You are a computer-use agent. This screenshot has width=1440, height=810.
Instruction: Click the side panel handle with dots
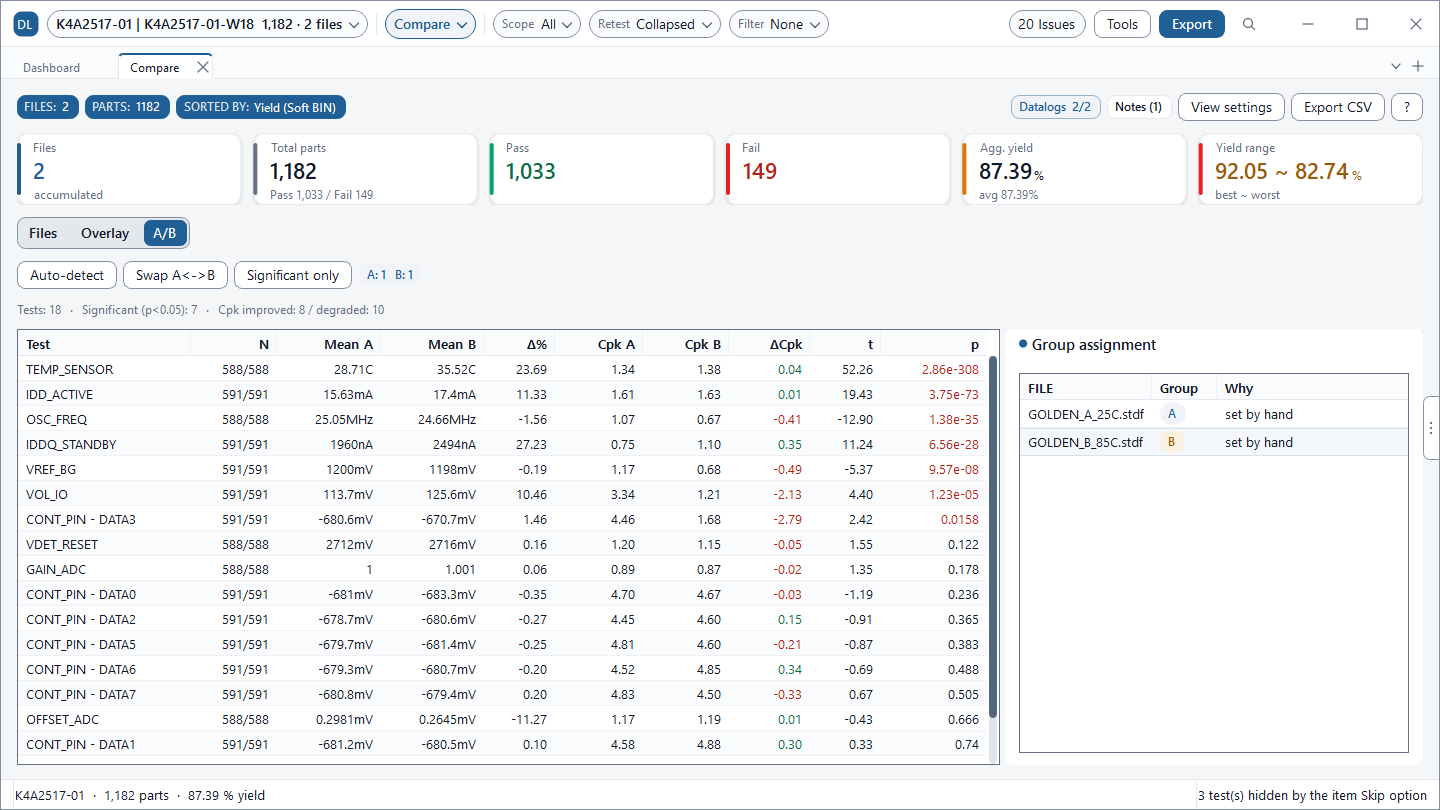[x=1431, y=427]
